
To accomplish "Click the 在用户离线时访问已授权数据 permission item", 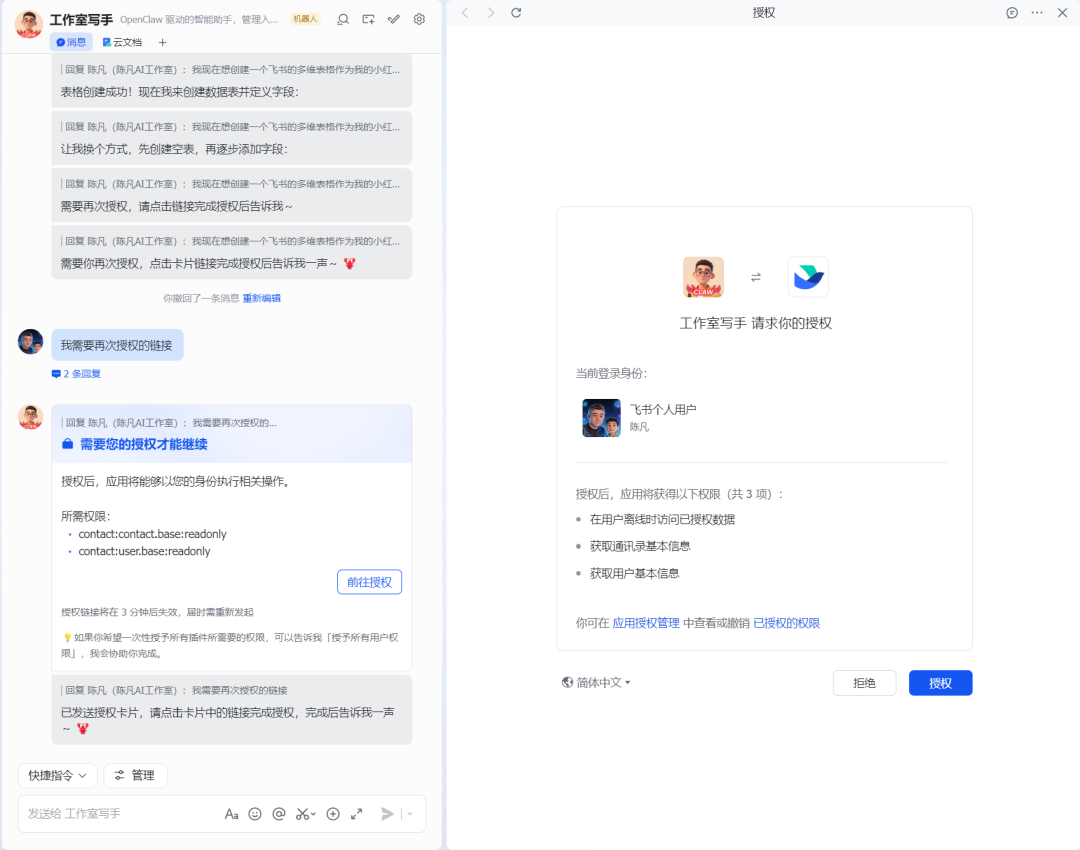I will click(663, 519).
